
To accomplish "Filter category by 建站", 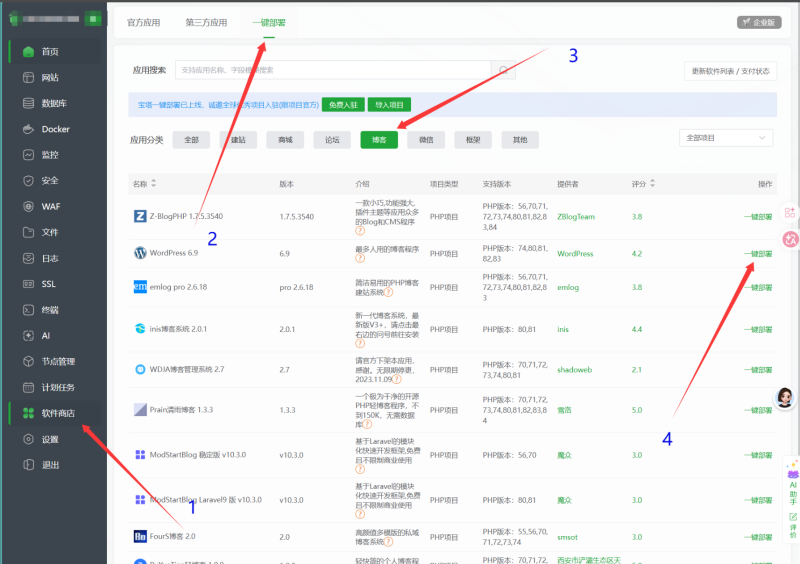I will tap(238, 140).
